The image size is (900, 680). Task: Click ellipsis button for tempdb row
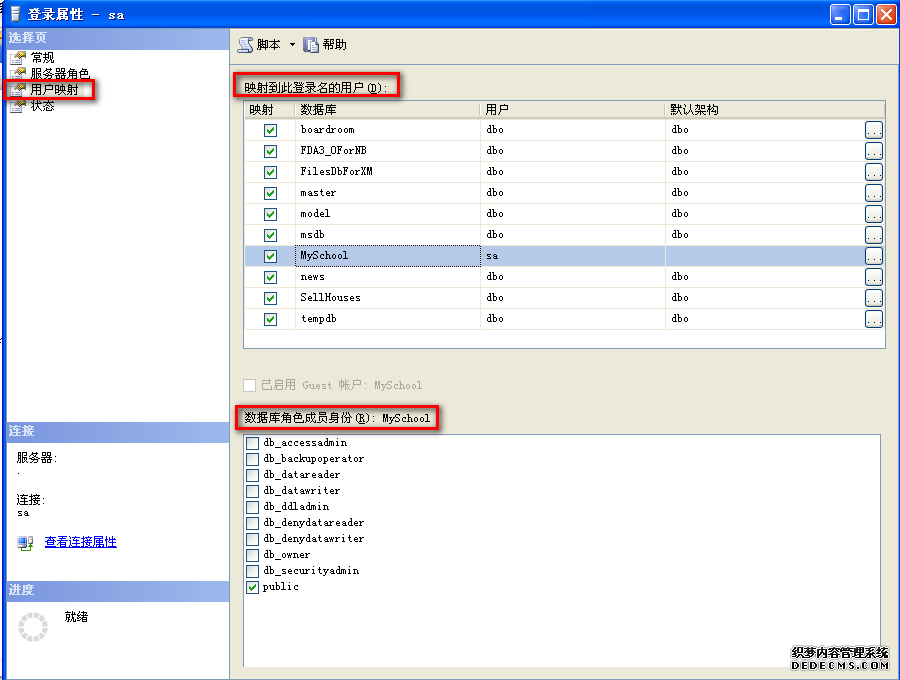[873, 319]
